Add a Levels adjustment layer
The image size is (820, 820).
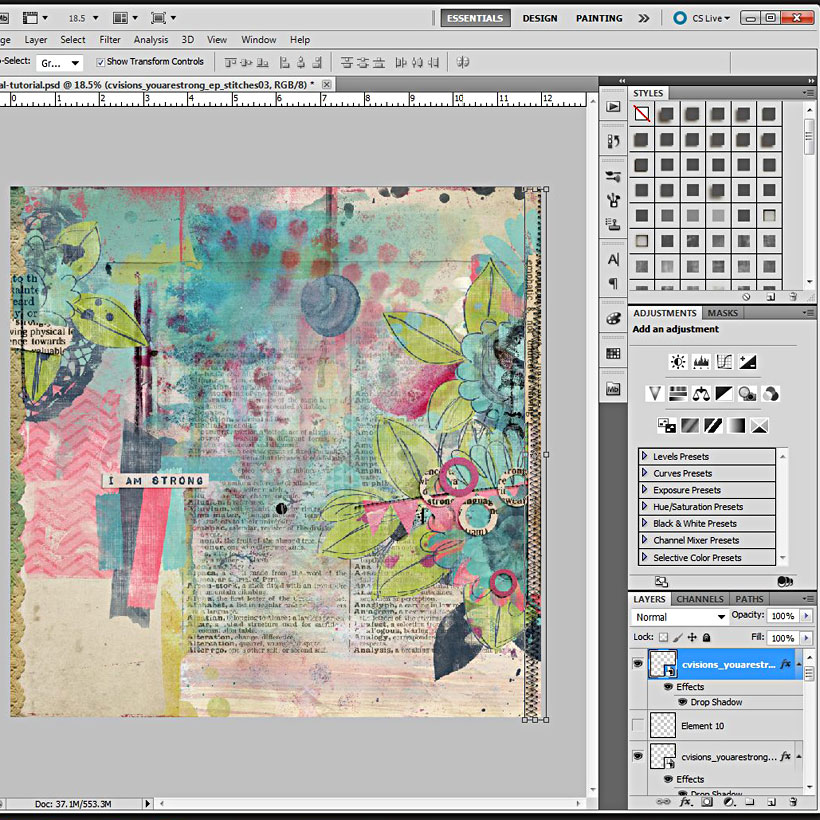[x=701, y=362]
